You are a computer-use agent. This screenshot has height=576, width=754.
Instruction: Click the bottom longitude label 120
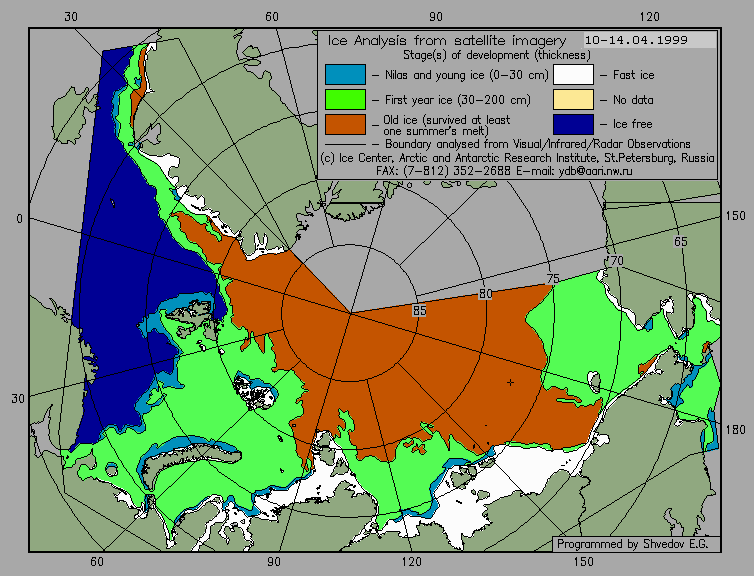point(412,562)
